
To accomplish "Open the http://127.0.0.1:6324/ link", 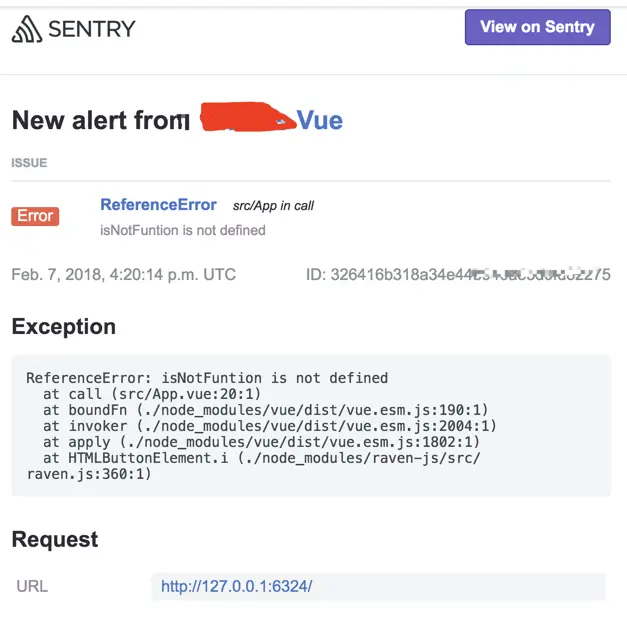I will (237, 586).
